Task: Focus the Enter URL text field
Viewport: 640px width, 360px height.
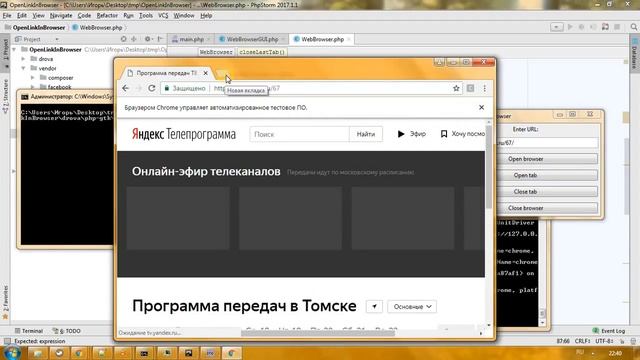Action: pyautogui.click(x=547, y=142)
